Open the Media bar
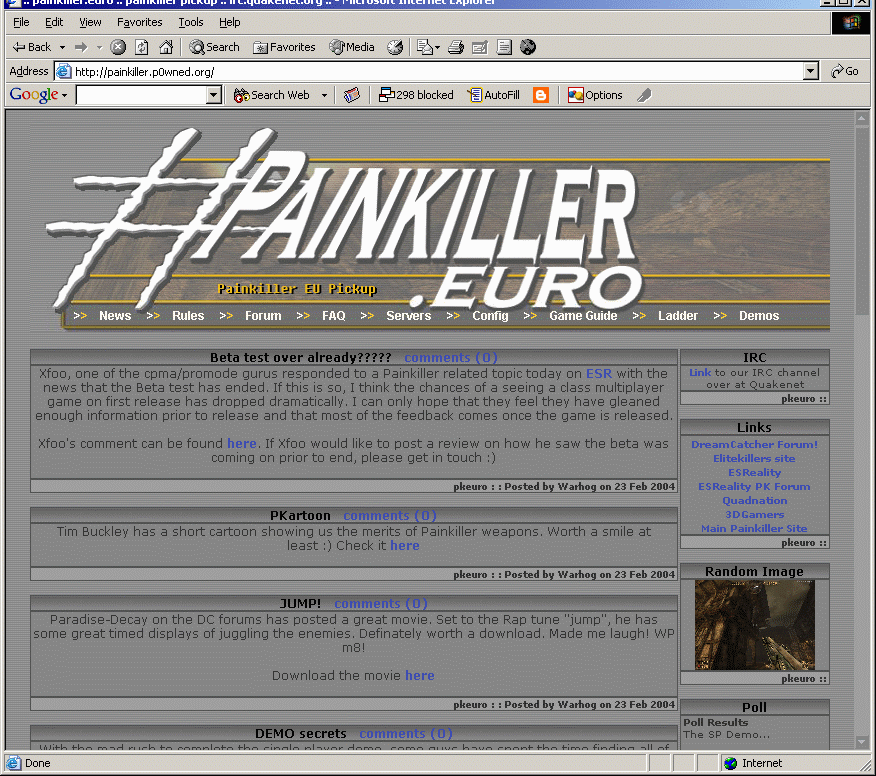This screenshot has width=876, height=776. 352,47
